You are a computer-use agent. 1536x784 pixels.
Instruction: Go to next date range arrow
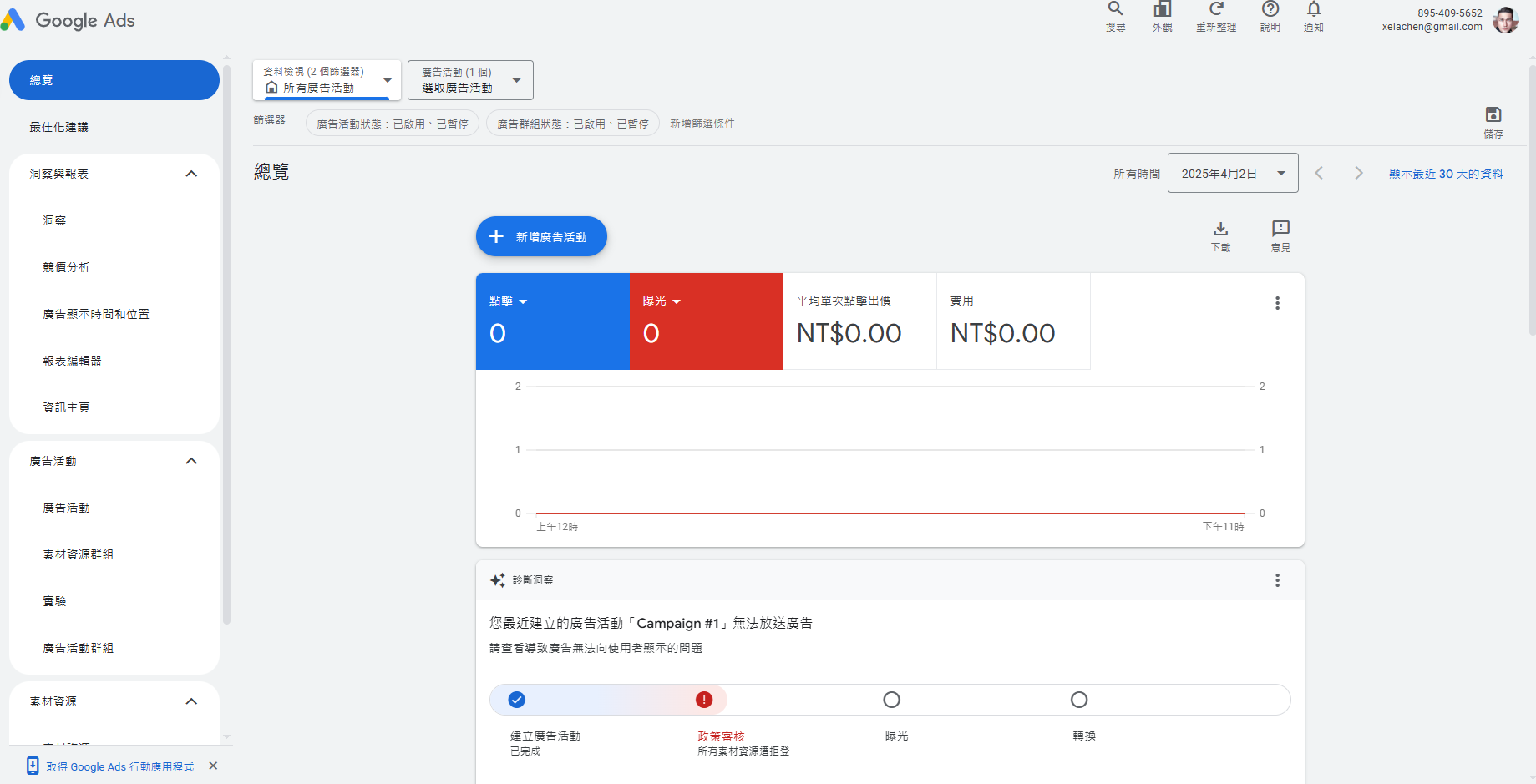click(1359, 173)
